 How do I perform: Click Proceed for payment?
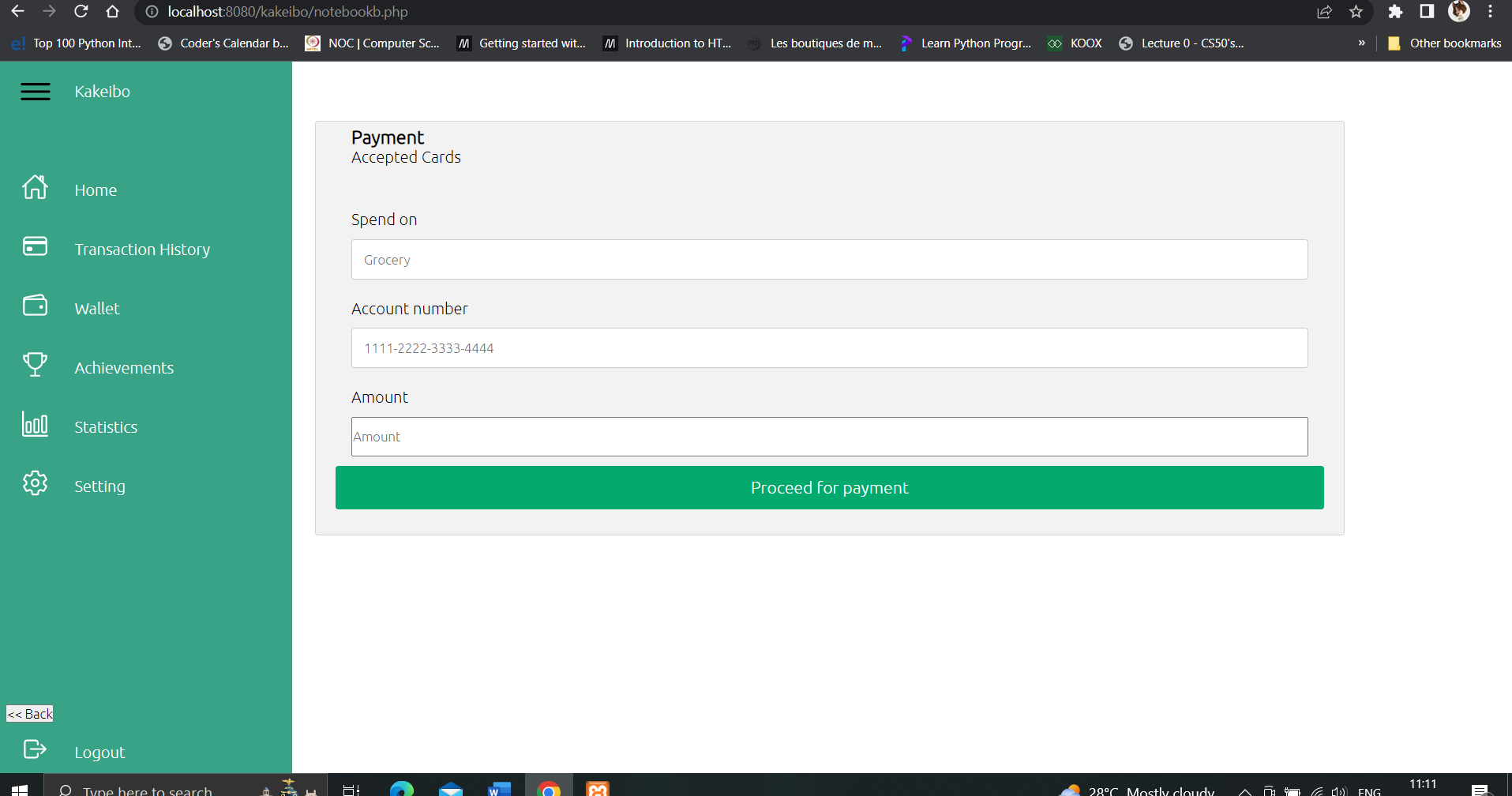tap(828, 487)
